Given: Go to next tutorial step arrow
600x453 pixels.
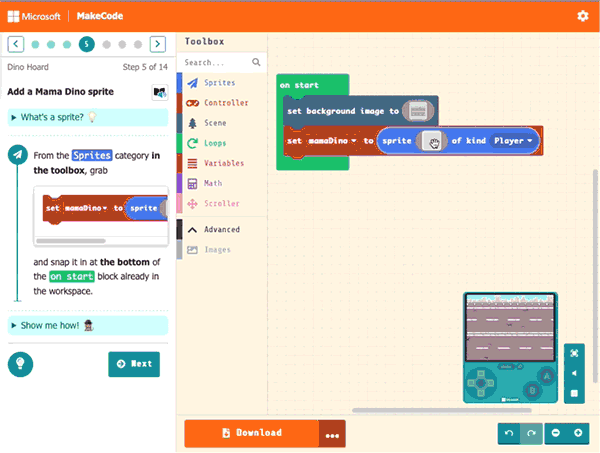Looking at the screenshot, I should pyautogui.click(x=158, y=44).
